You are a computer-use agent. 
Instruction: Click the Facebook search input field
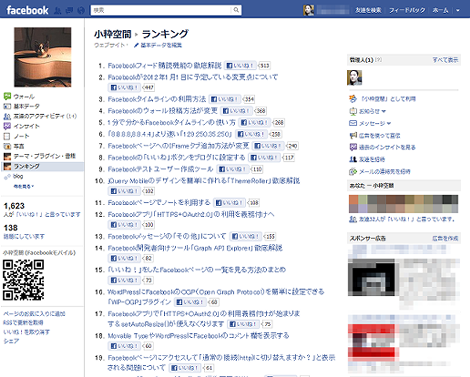162,10
